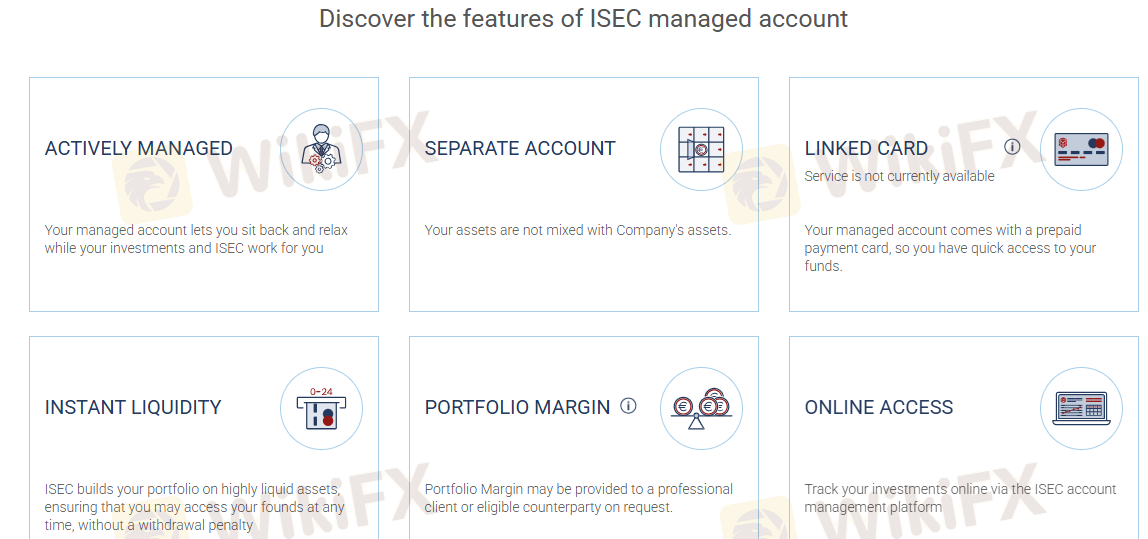Click the text about ISEC account management platform

pos(961,498)
